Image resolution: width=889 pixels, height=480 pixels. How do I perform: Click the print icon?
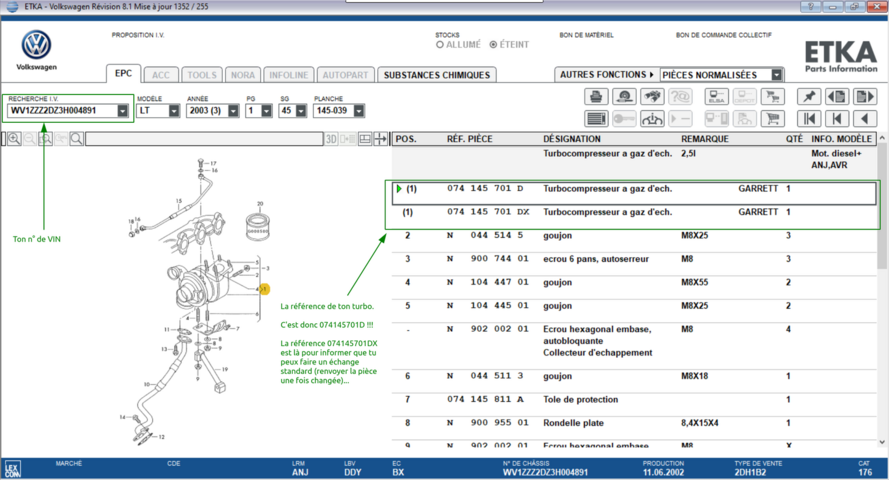tap(596, 97)
